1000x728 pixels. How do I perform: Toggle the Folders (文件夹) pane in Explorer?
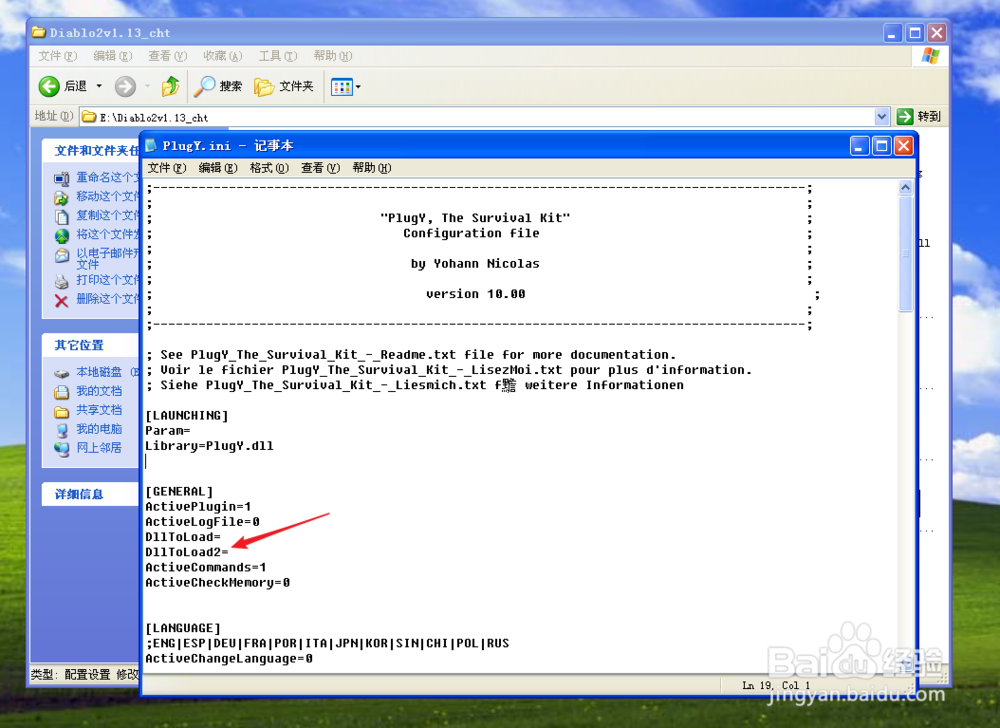pos(284,86)
